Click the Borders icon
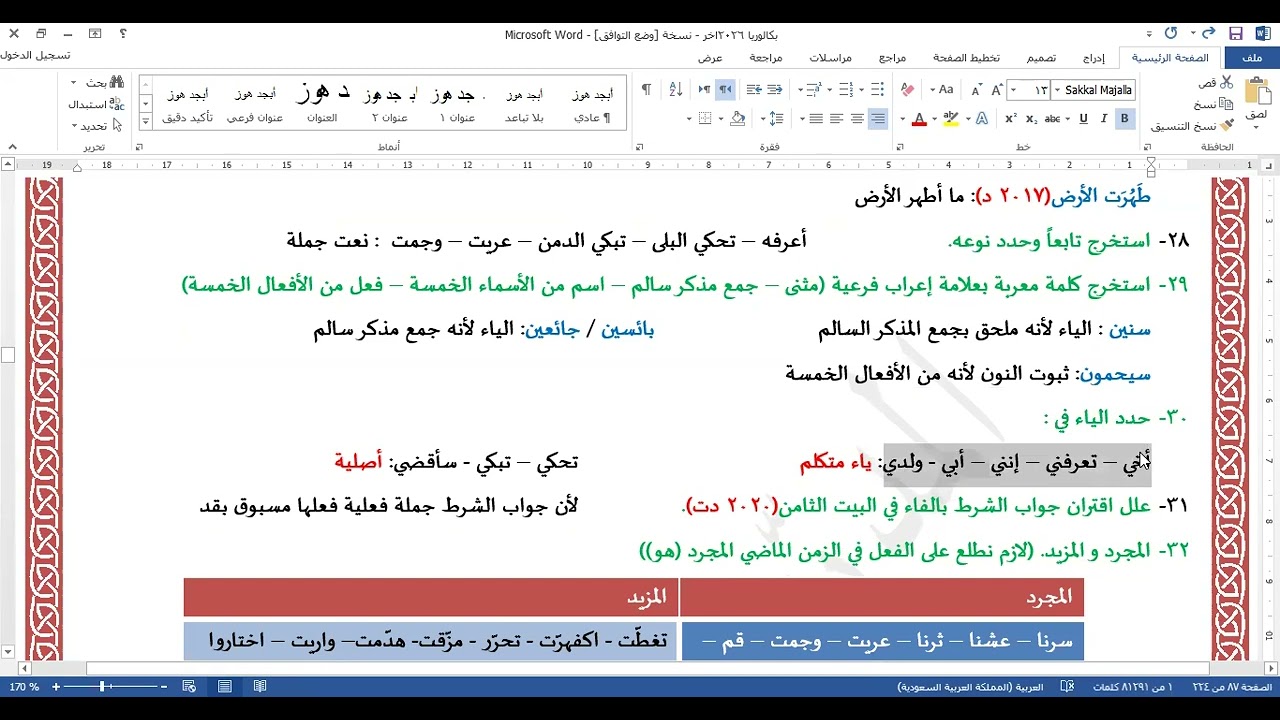The height and width of the screenshot is (720, 1280). pos(704,119)
